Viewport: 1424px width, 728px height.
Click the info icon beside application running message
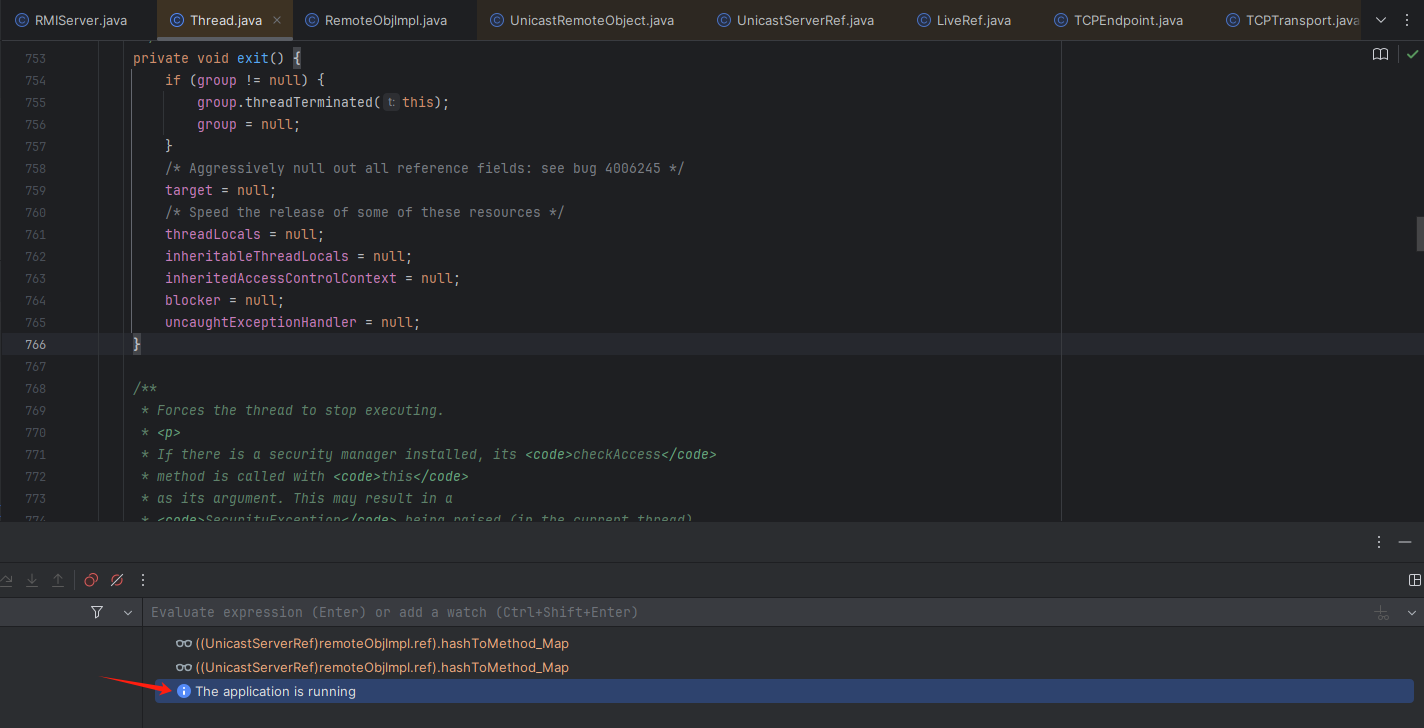(183, 691)
